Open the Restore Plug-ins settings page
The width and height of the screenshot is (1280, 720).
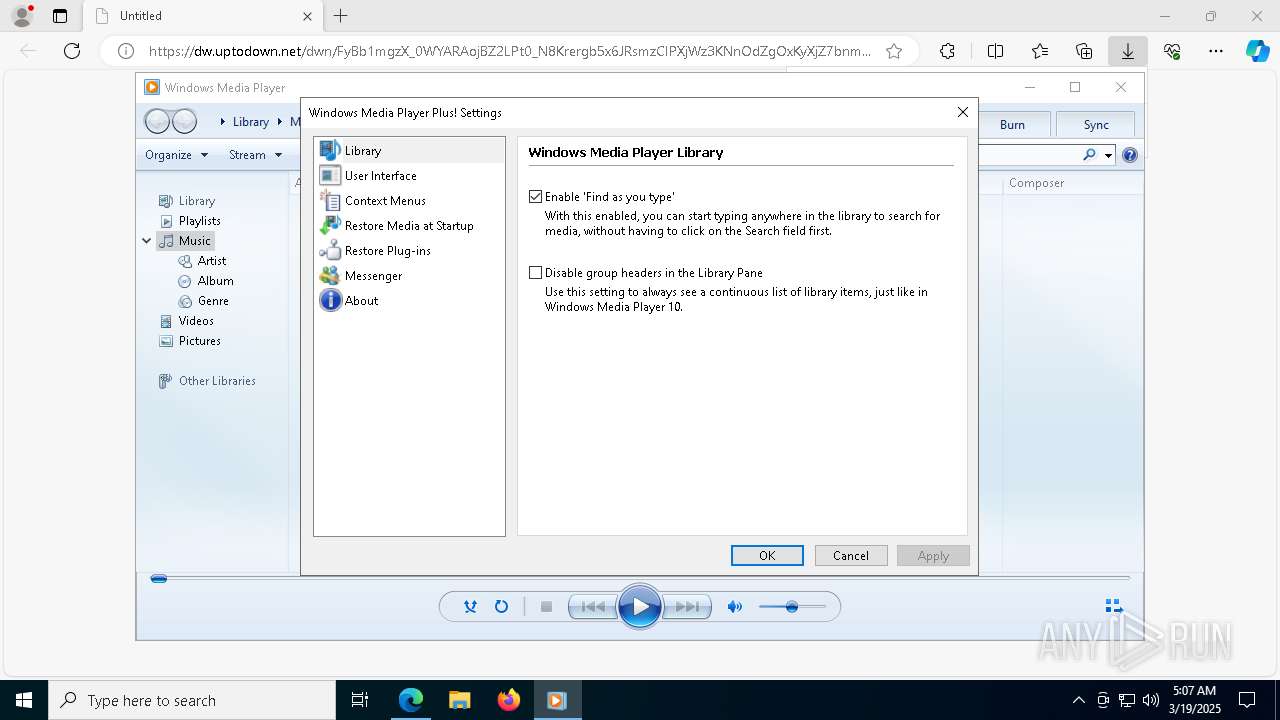(387, 250)
